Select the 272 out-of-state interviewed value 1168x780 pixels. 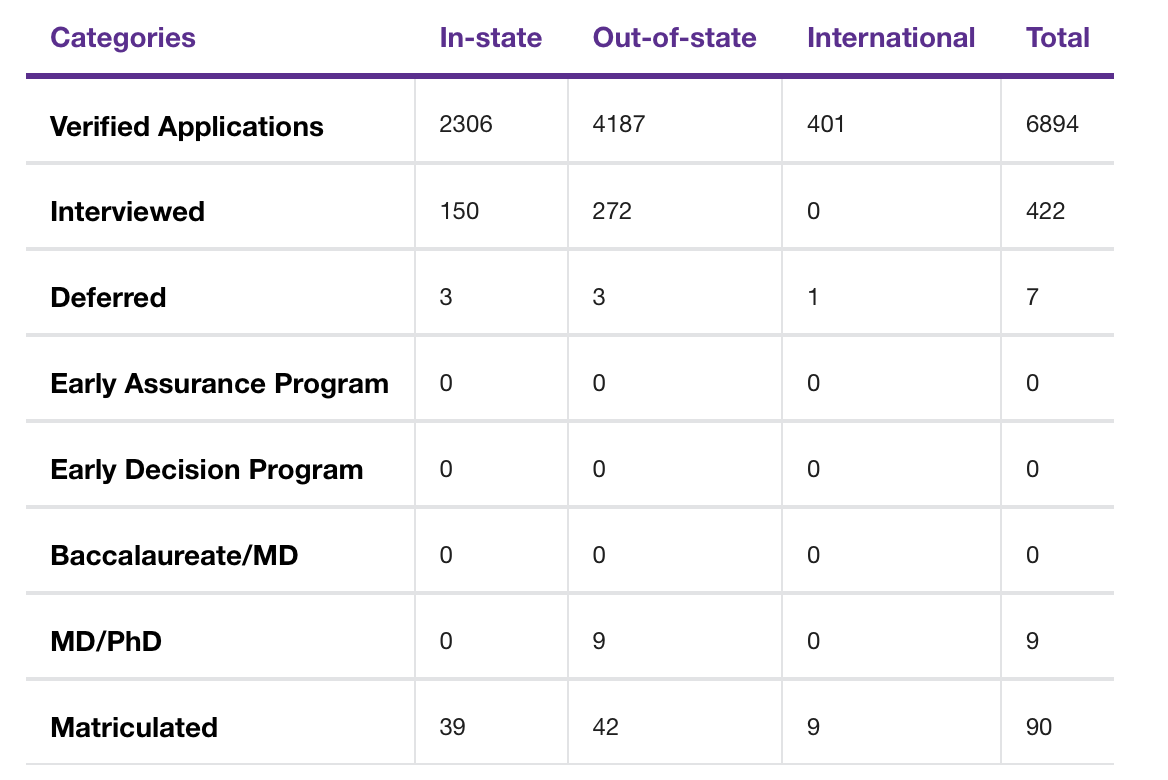[612, 212]
